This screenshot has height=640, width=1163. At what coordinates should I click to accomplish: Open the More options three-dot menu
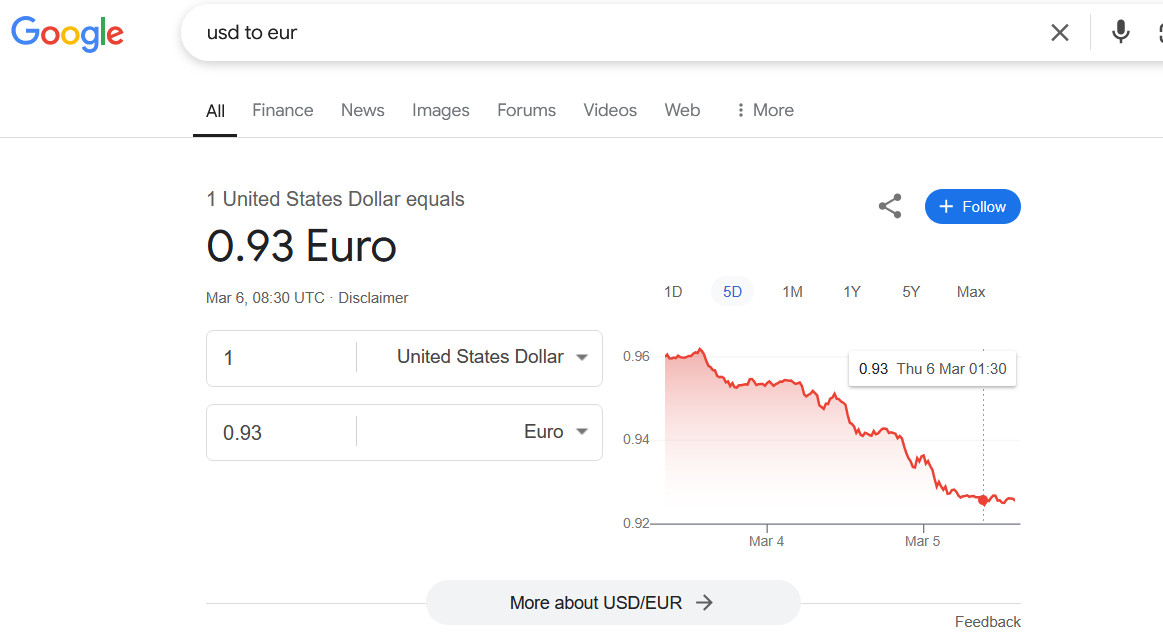tap(764, 110)
